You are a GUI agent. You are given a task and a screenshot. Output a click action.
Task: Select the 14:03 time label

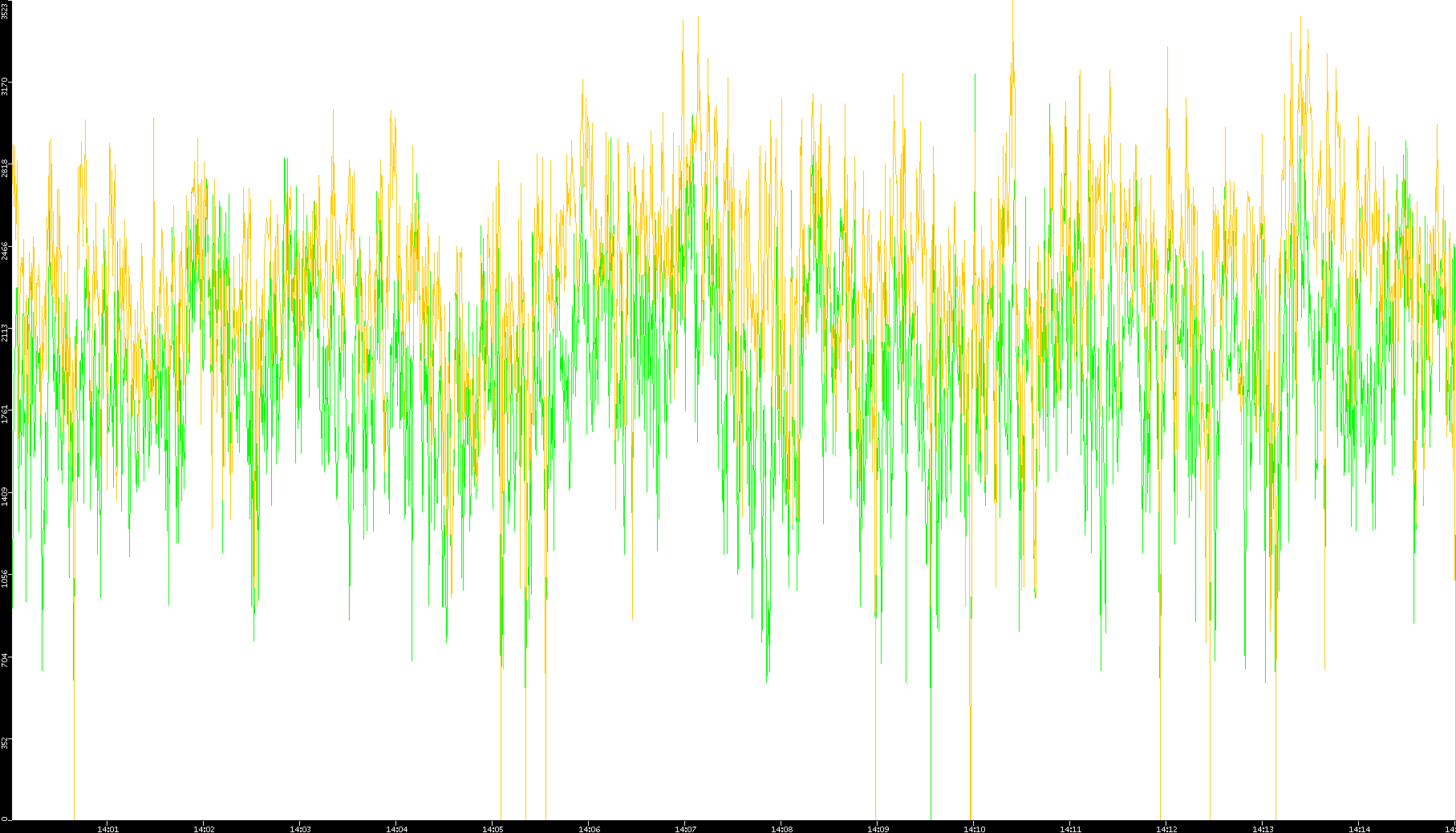[300, 829]
